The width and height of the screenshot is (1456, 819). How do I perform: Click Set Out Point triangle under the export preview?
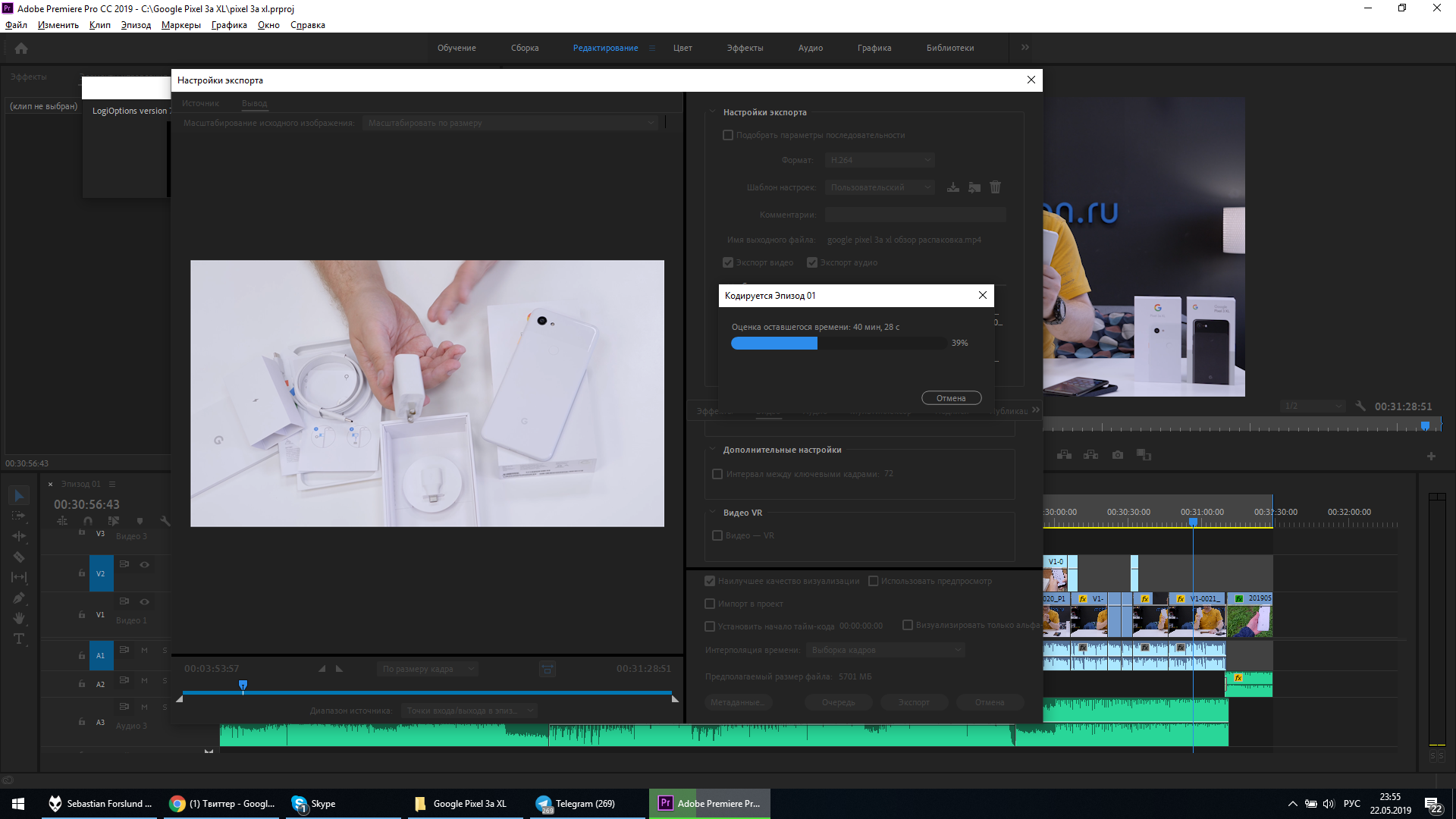(x=339, y=669)
